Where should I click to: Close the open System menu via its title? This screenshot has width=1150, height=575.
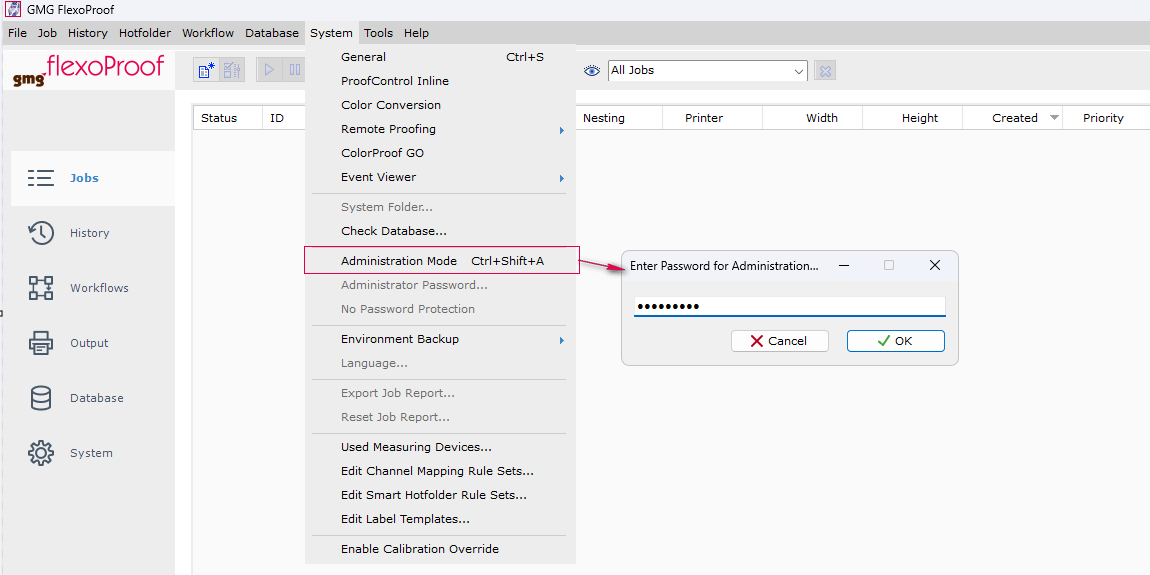tap(332, 33)
